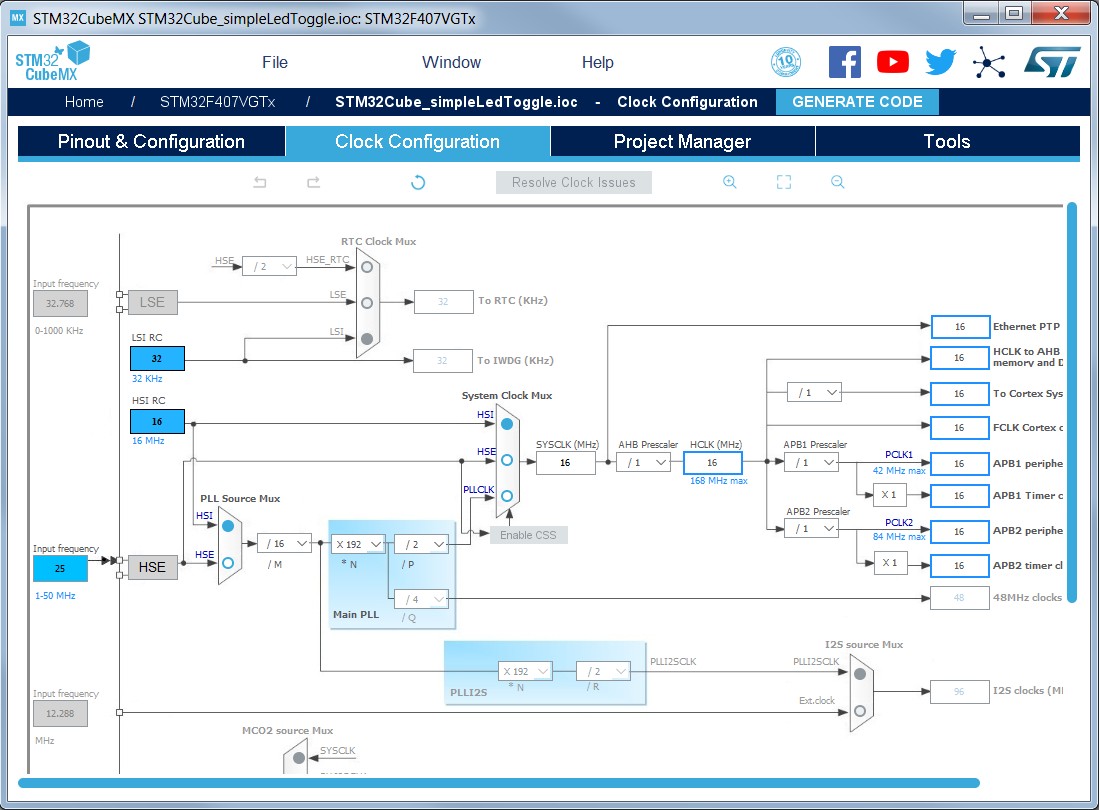This screenshot has height=810, width=1100.
Task: Select PLLI2SCLK in I2S source Mux
Action: point(860,674)
